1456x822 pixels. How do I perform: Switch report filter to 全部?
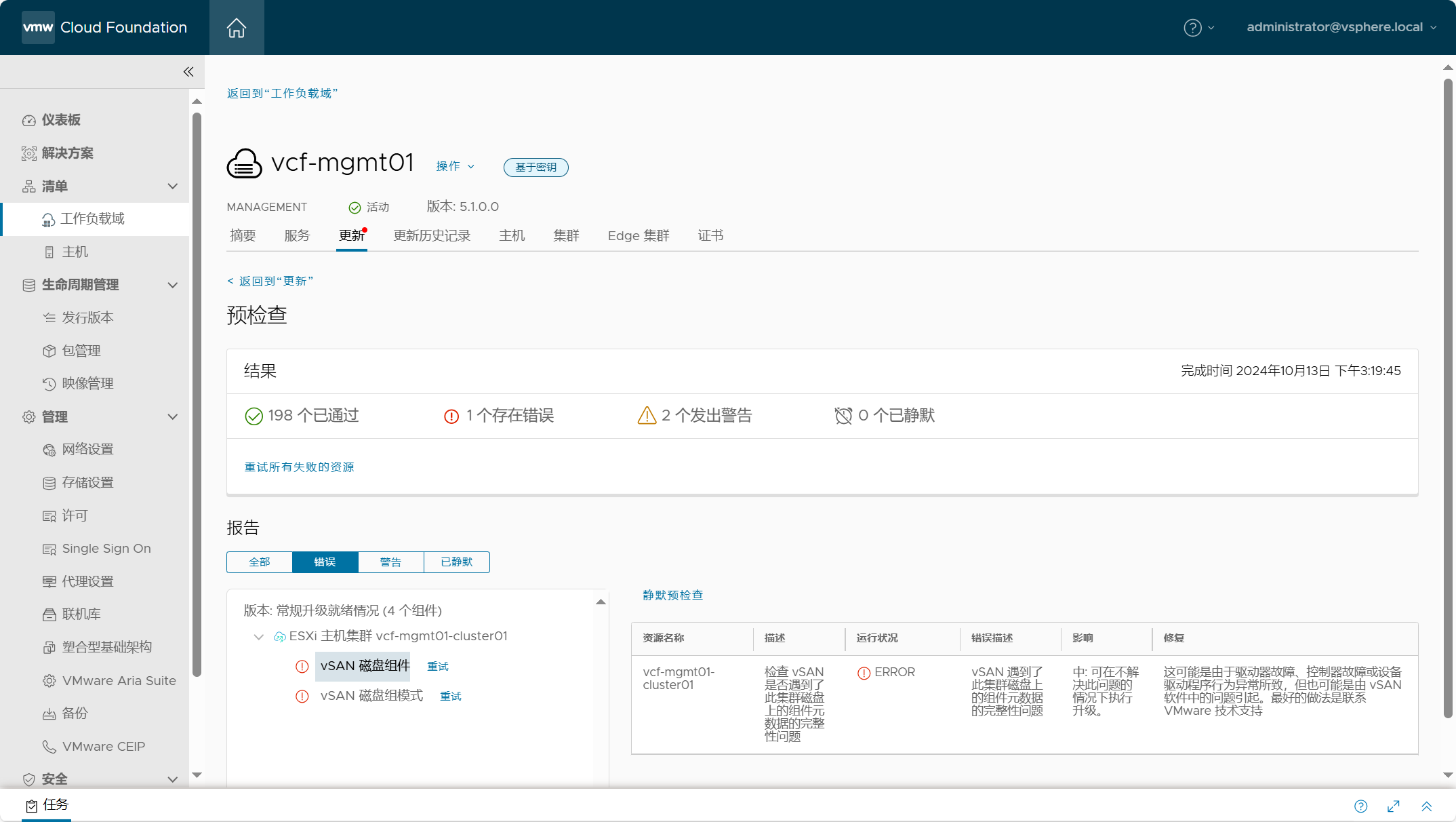pyautogui.click(x=260, y=562)
